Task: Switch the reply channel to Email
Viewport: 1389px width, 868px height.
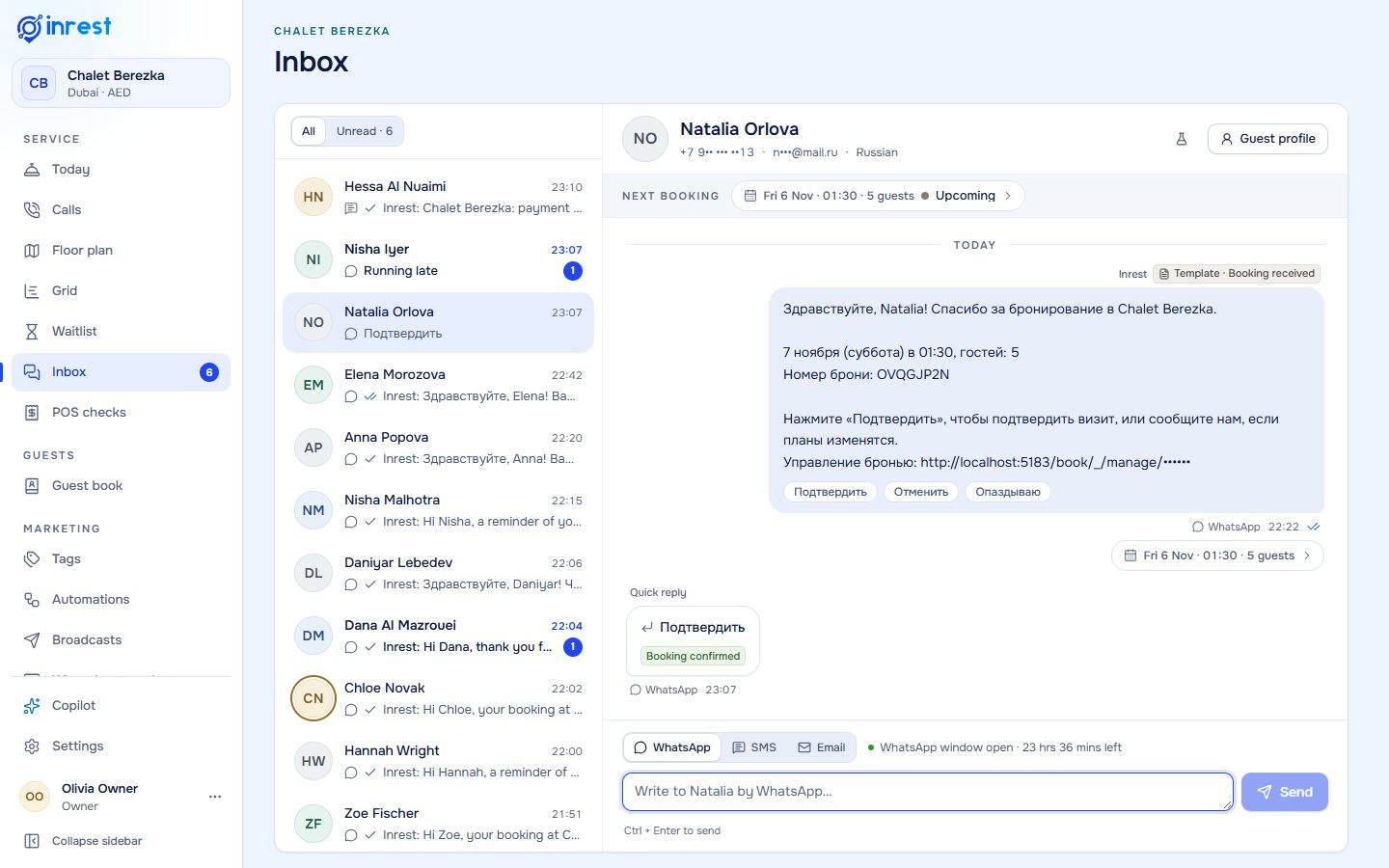Action: (x=822, y=747)
